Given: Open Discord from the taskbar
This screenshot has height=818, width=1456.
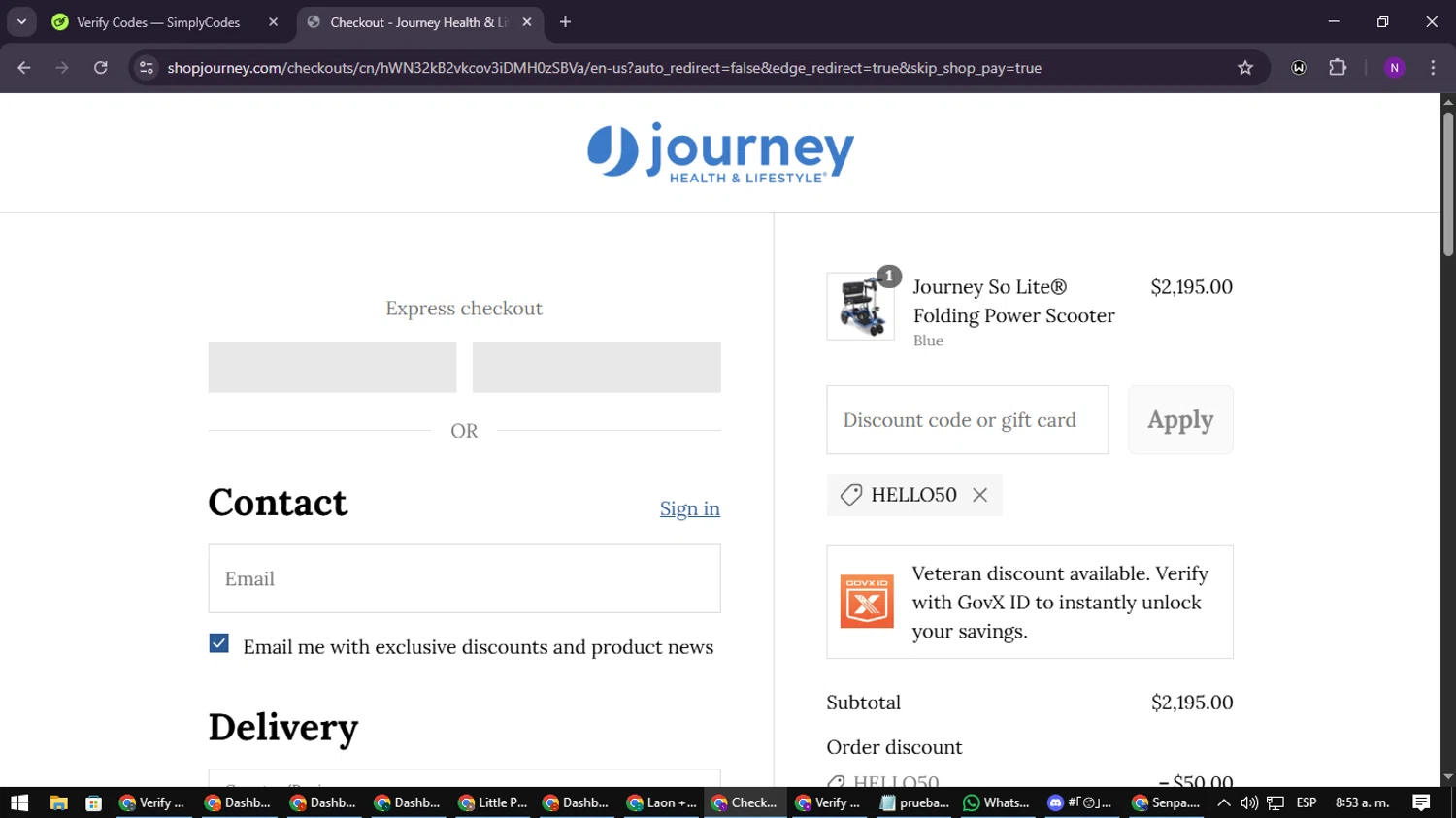Looking at the screenshot, I should [x=1080, y=802].
